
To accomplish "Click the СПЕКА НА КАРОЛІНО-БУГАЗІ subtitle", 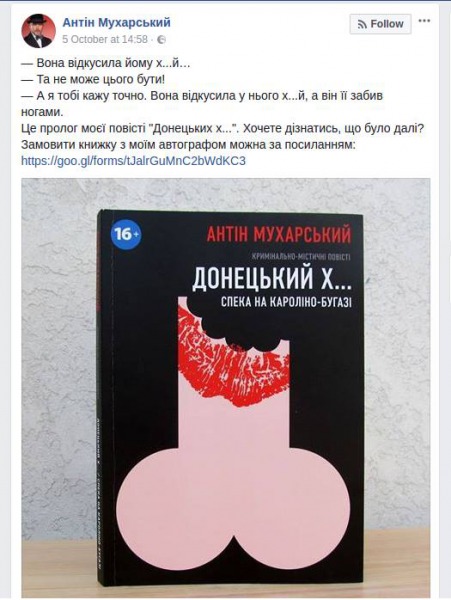I will coord(286,302).
